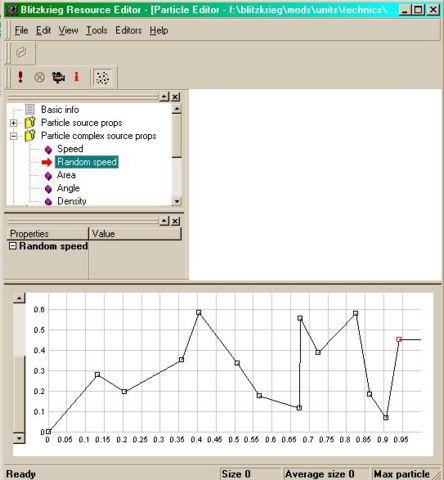Click the red exclamation mark toolbar icon
This screenshot has width=444, height=480.
pyautogui.click(x=20, y=77)
